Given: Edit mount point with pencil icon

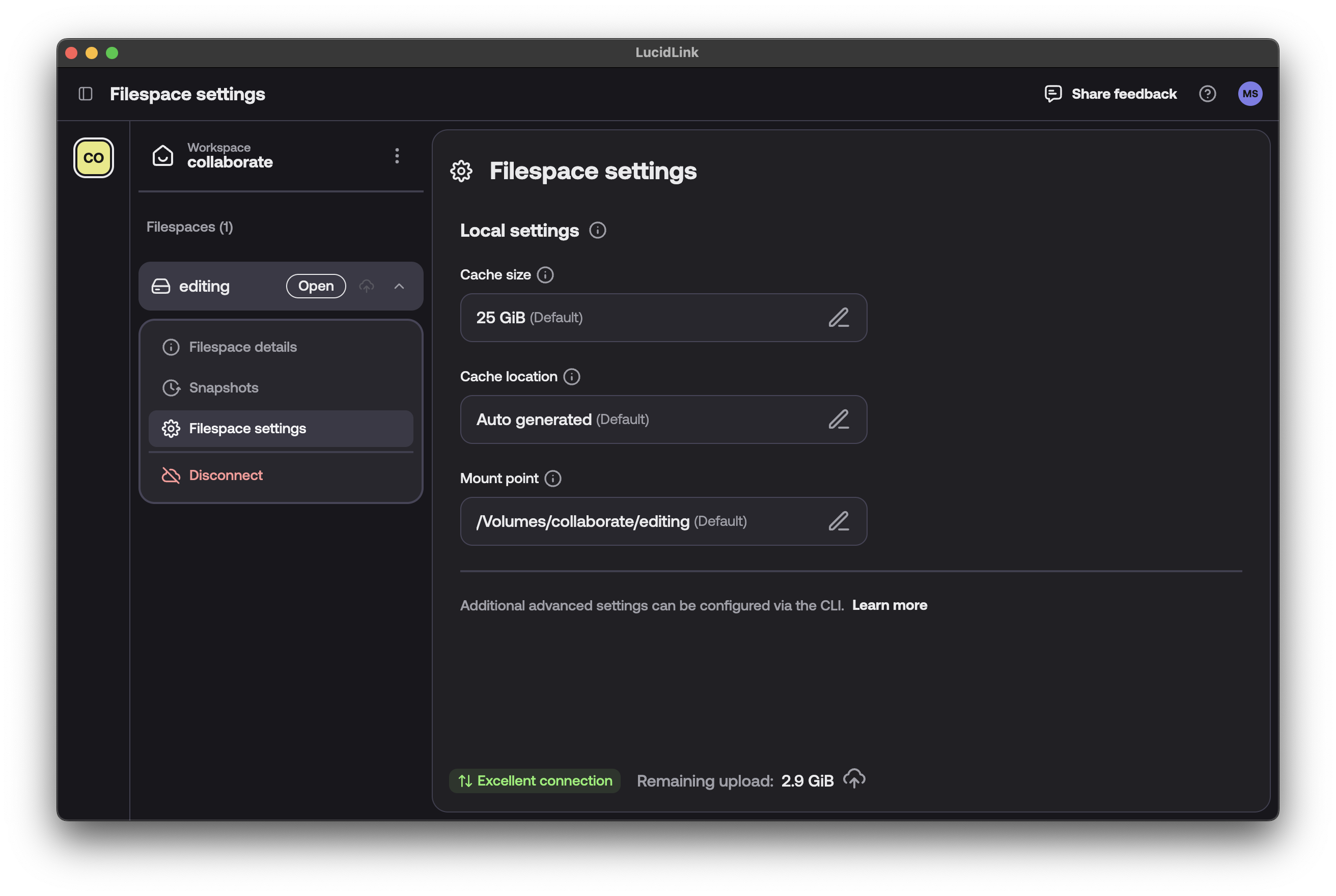Looking at the screenshot, I should [x=838, y=521].
